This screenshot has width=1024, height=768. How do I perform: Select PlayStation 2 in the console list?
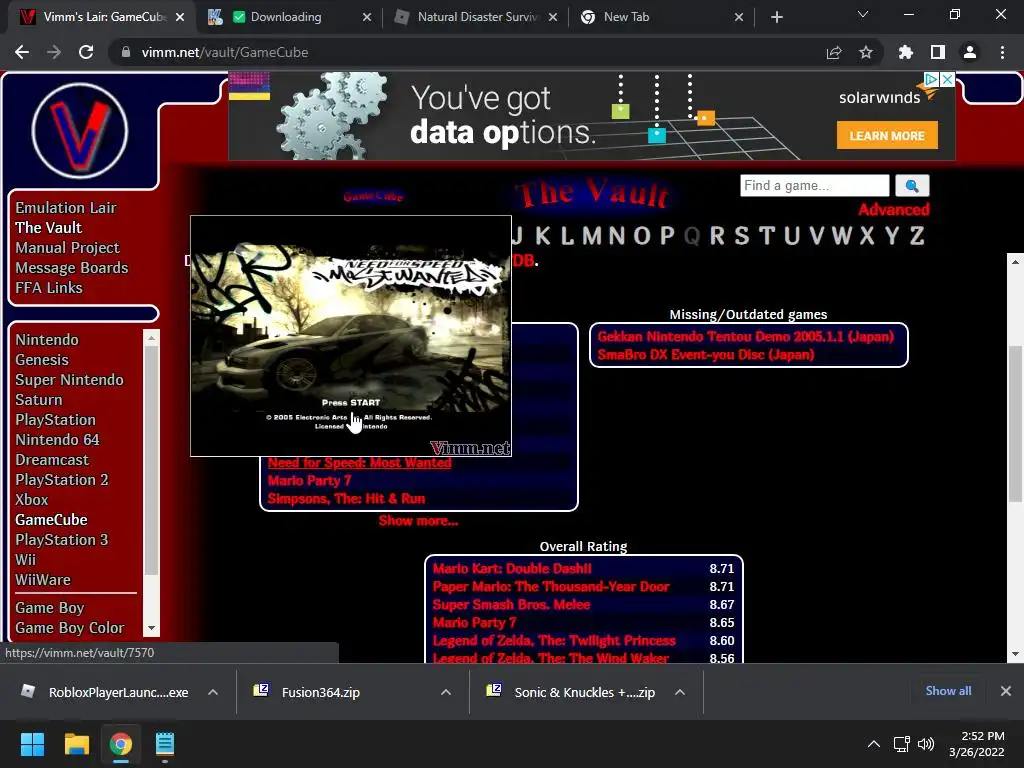click(62, 480)
